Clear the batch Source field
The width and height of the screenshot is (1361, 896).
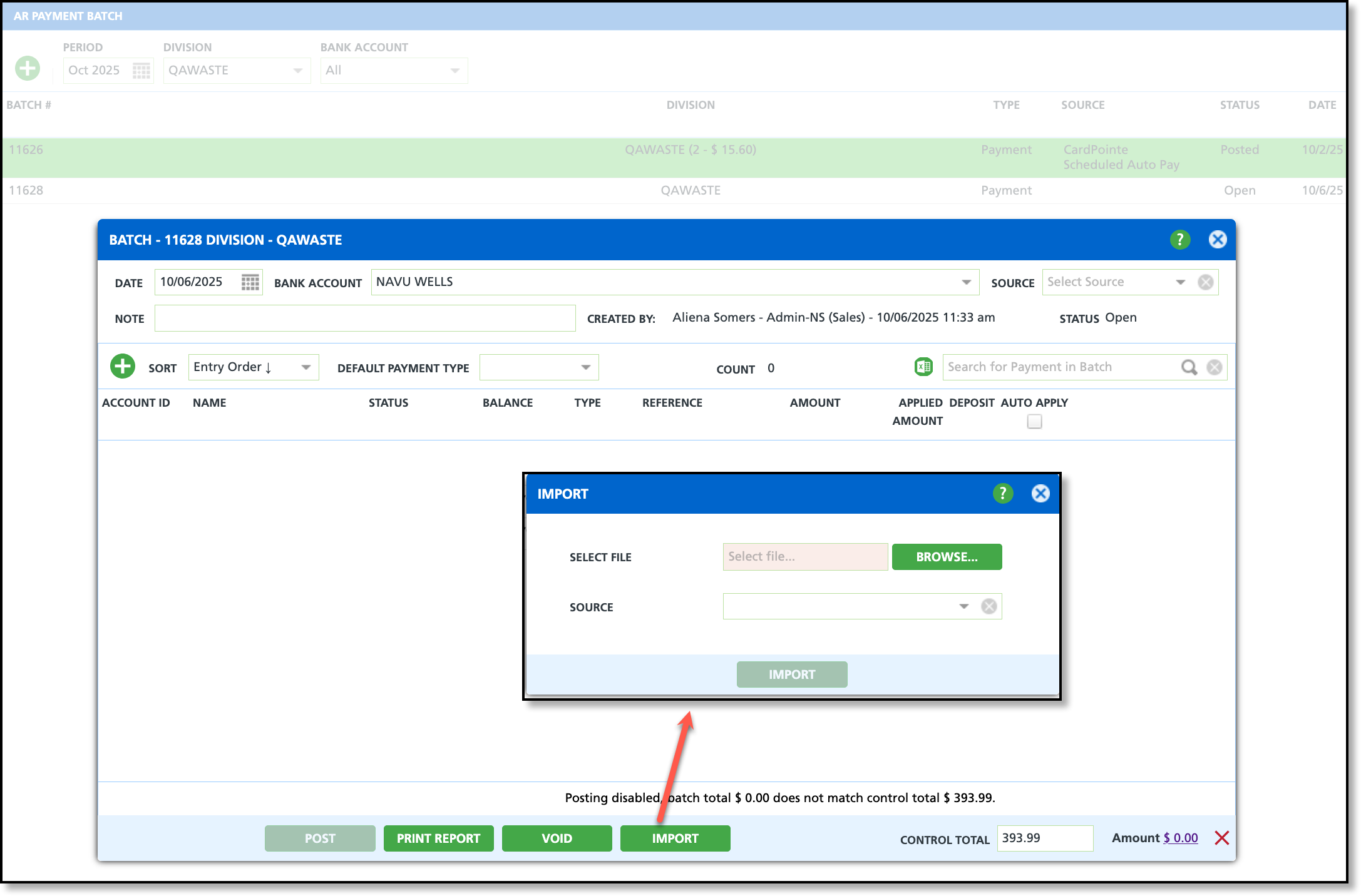click(1206, 282)
